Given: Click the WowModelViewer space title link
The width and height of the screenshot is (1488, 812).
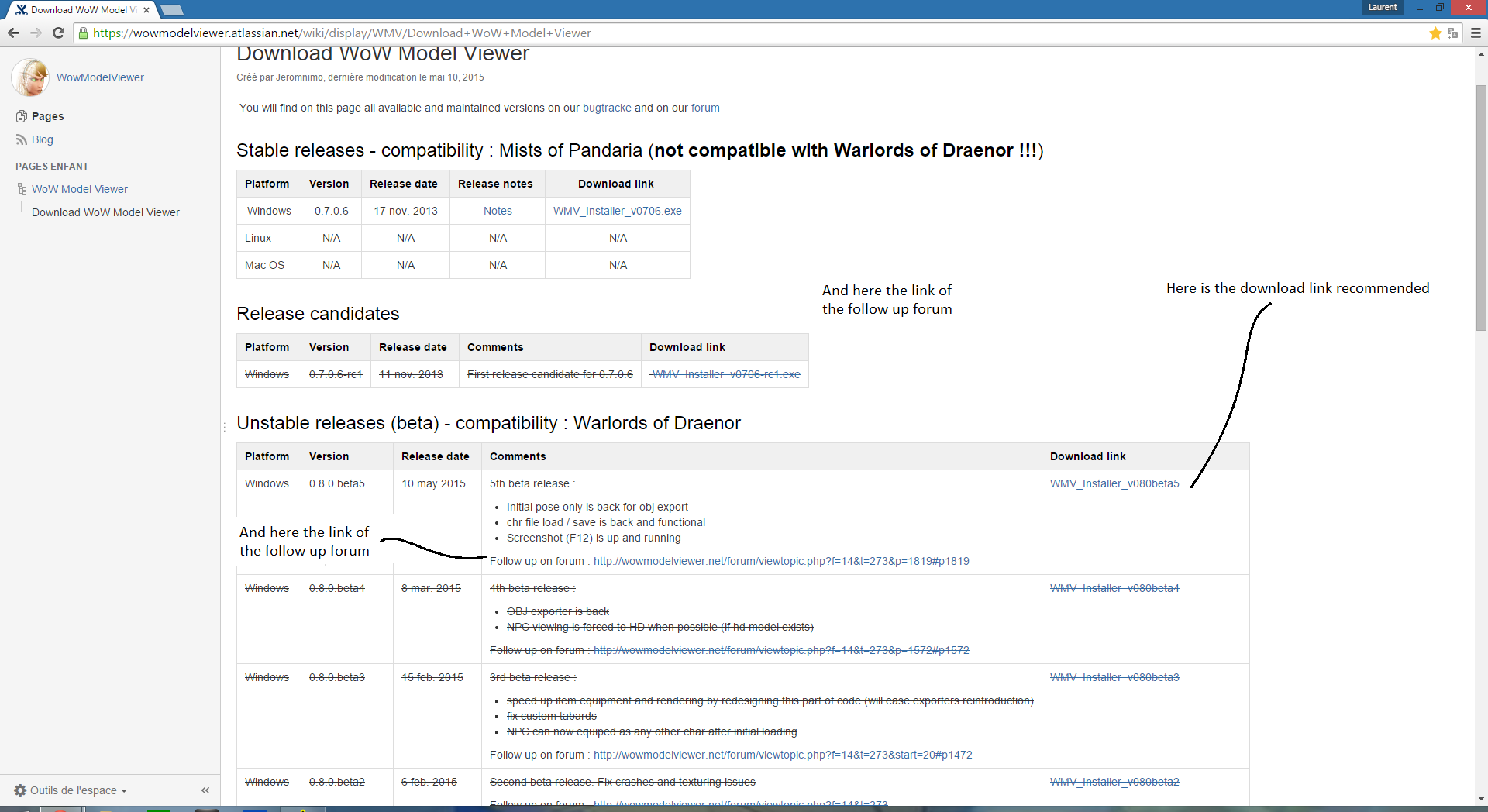Looking at the screenshot, I should point(100,77).
